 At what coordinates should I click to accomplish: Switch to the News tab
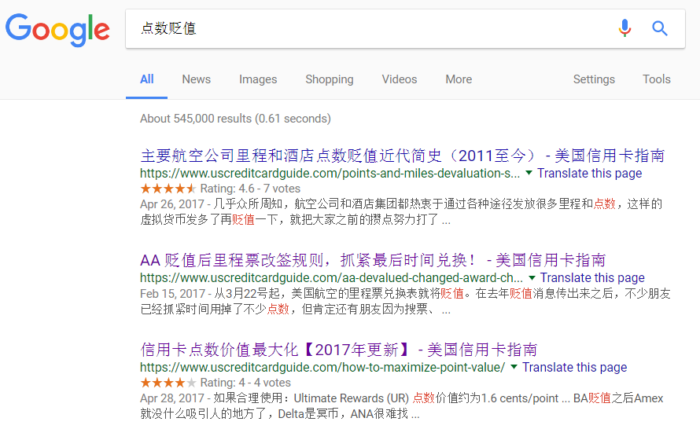(x=196, y=79)
